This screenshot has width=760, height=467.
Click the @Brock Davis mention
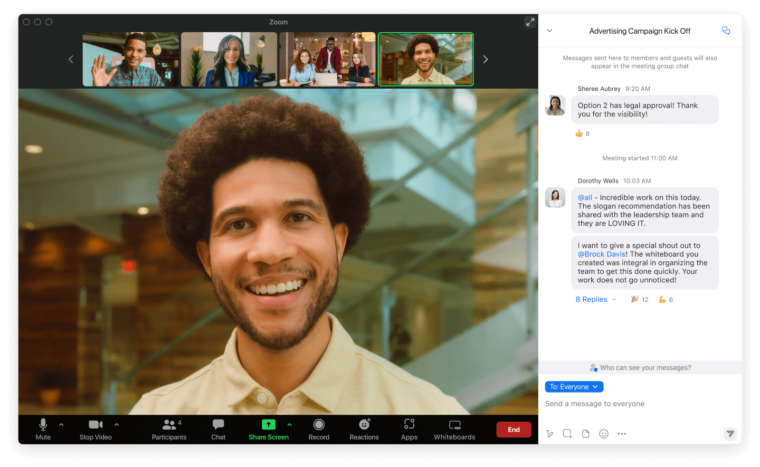tap(600, 254)
